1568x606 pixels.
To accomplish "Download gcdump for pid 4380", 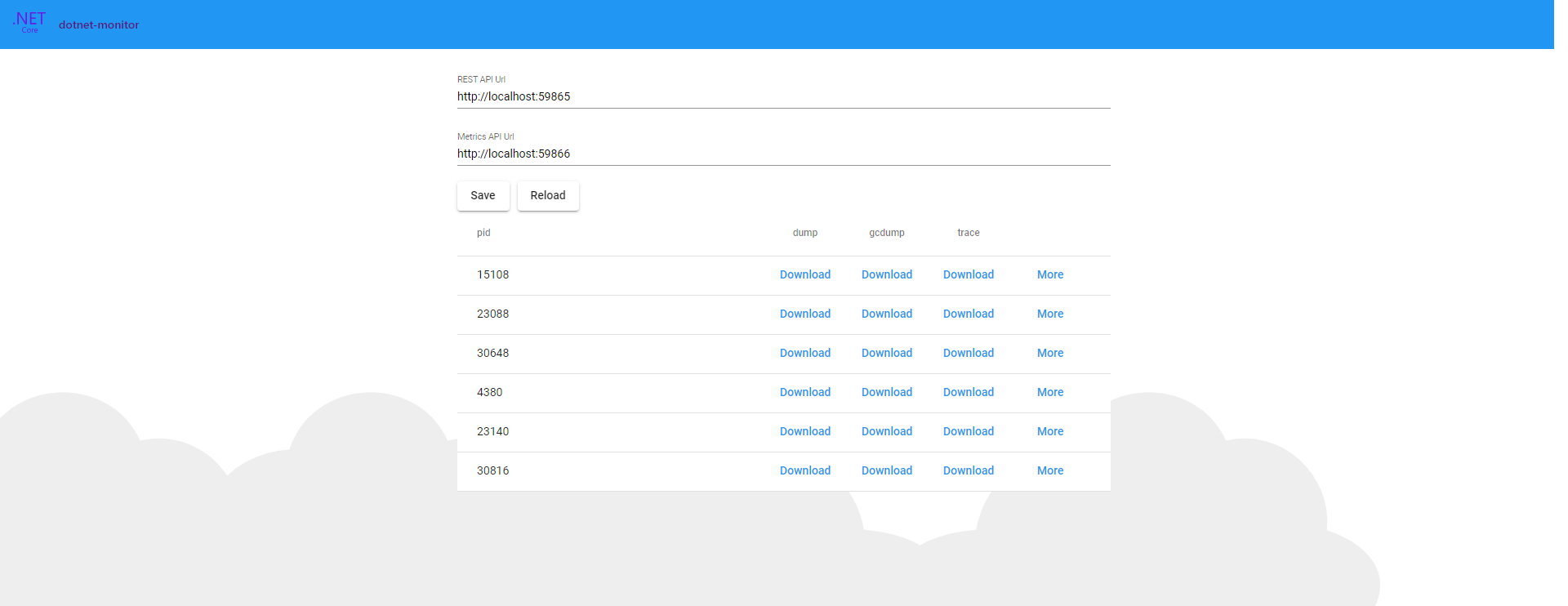I will tap(887, 393).
